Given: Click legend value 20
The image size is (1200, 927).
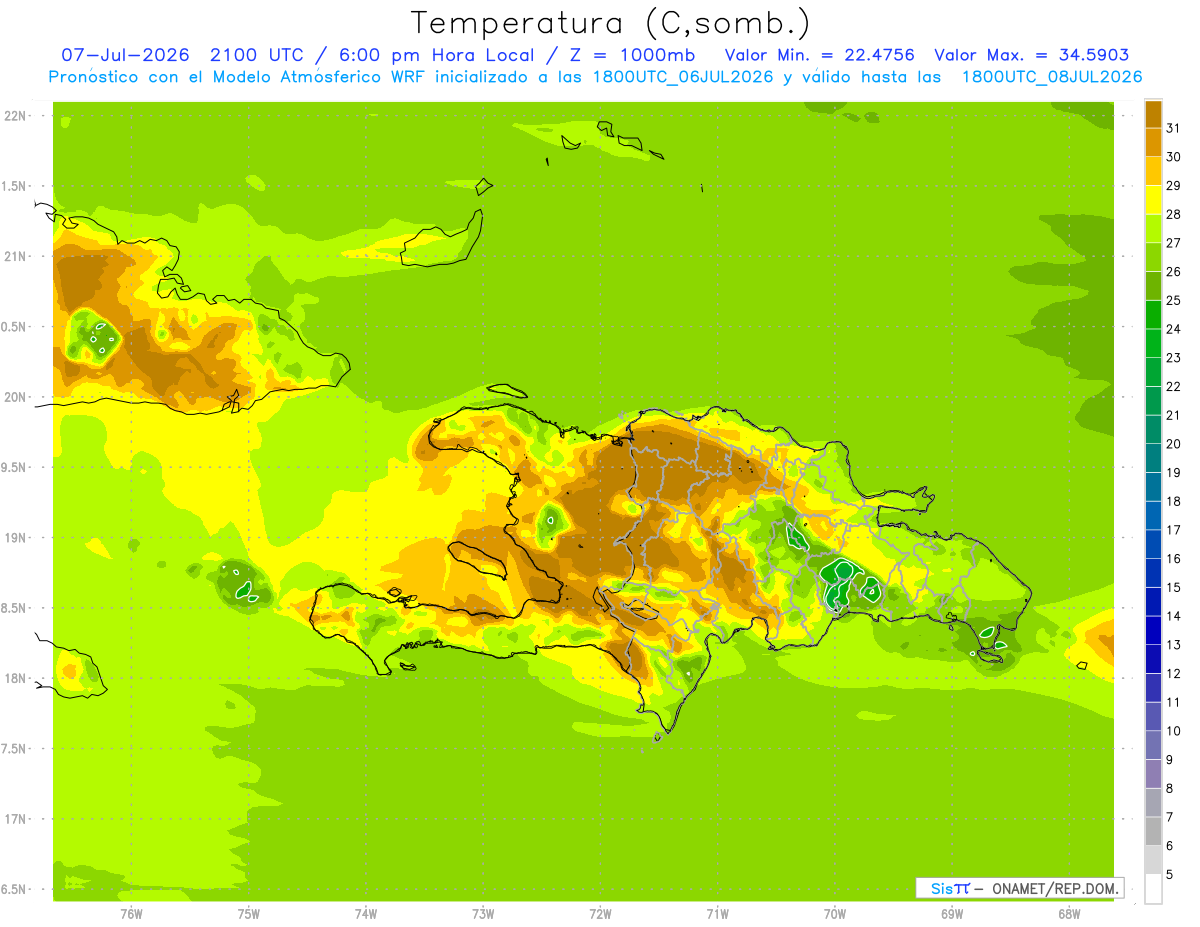Looking at the screenshot, I should (1173, 444).
